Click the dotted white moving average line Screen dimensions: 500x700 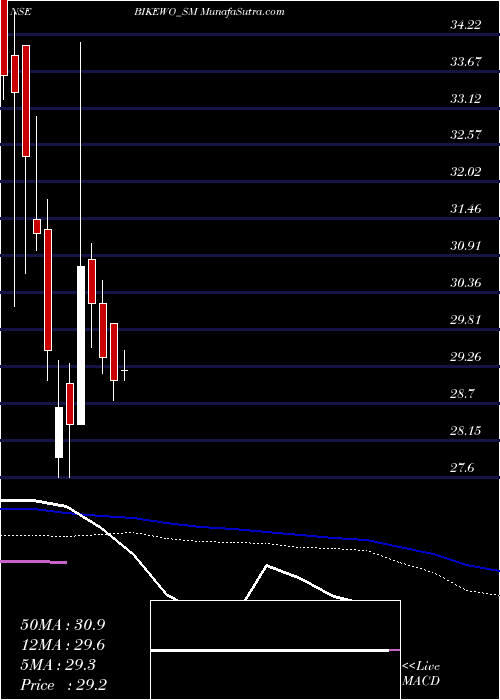(x=250, y=542)
